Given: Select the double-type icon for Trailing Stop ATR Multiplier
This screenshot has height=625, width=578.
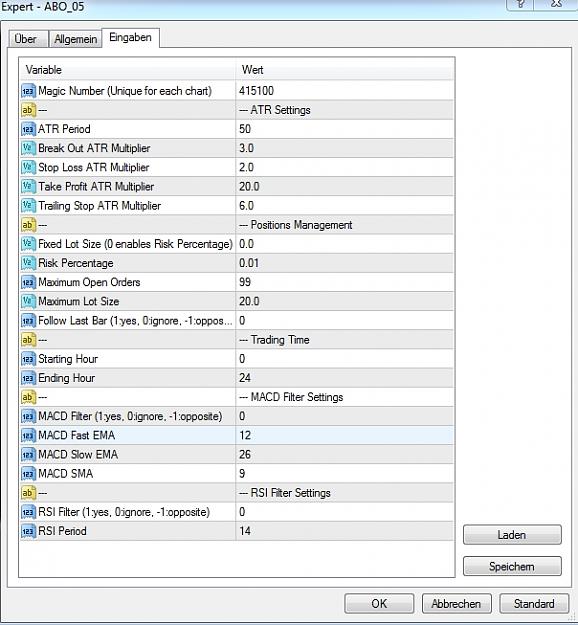Looking at the screenshot, I should [28, 206].
